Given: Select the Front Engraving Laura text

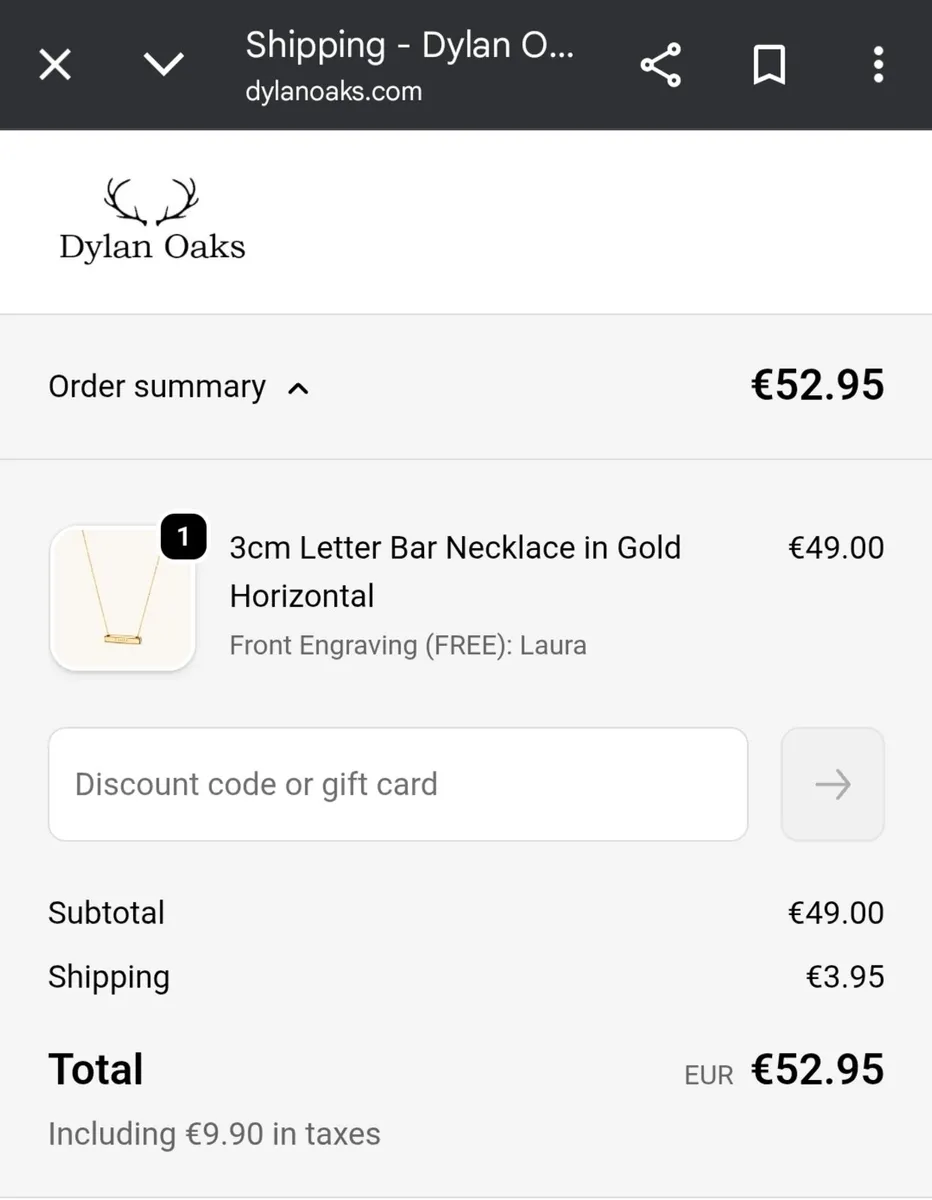Looking at the screenshot, I should tap(408, 645).
